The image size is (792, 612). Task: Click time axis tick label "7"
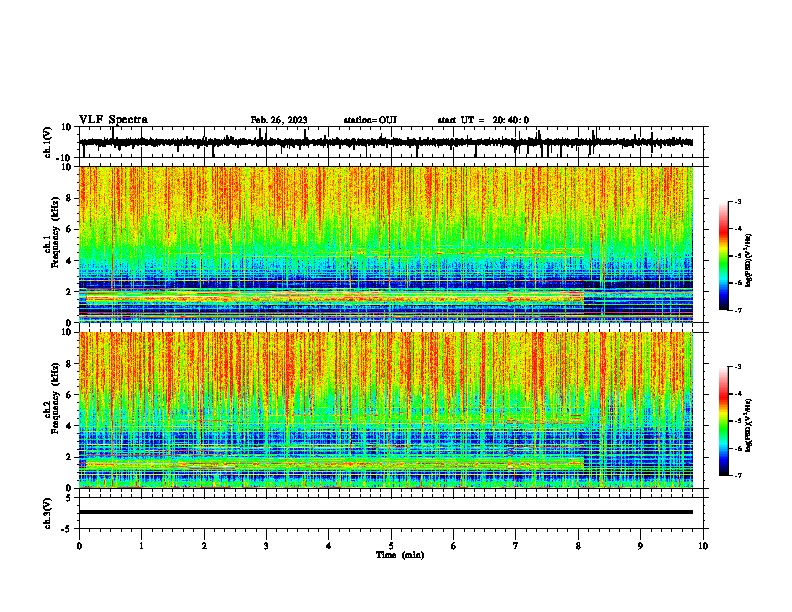tap(516, 546)
